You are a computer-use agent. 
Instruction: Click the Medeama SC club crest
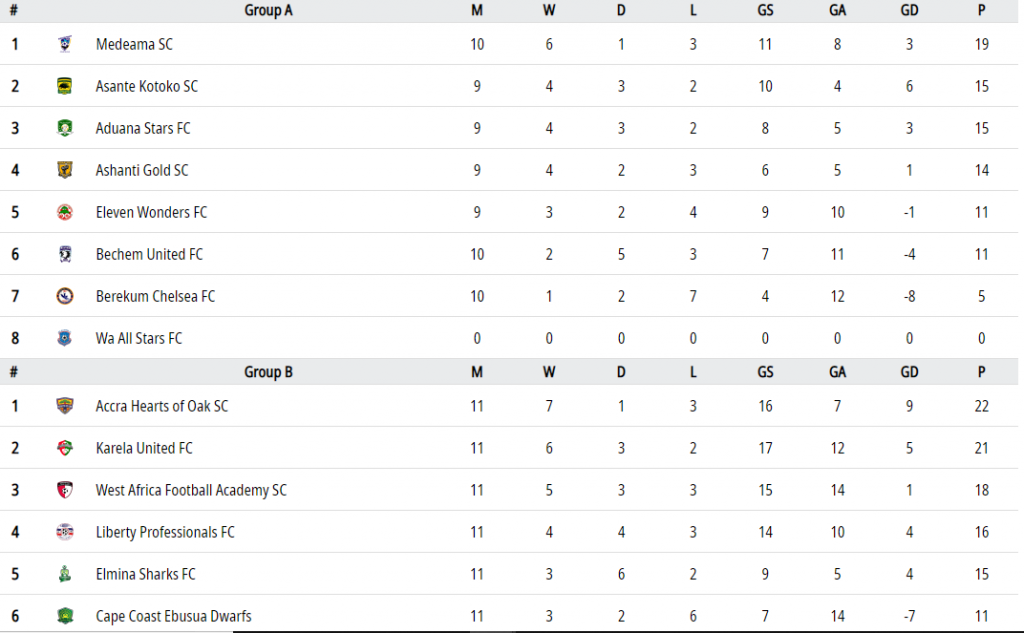point(64,44)
